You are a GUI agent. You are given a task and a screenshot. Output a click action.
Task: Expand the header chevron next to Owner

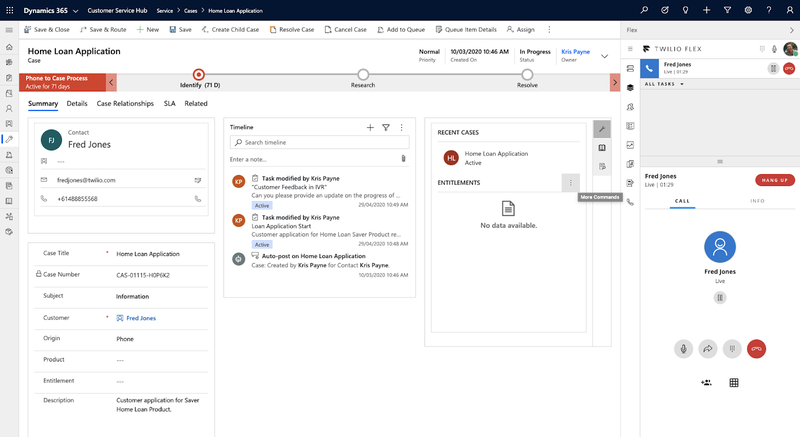(x=604, y=56)
